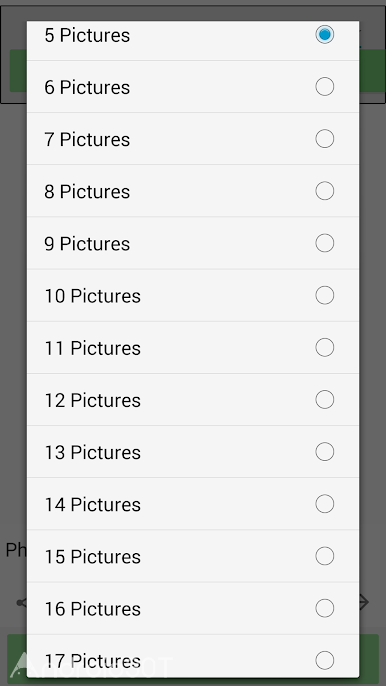Select the 5 Pictures radio button
The height and width of the screenshot is (686, 386).
click(x=324, y=35)
